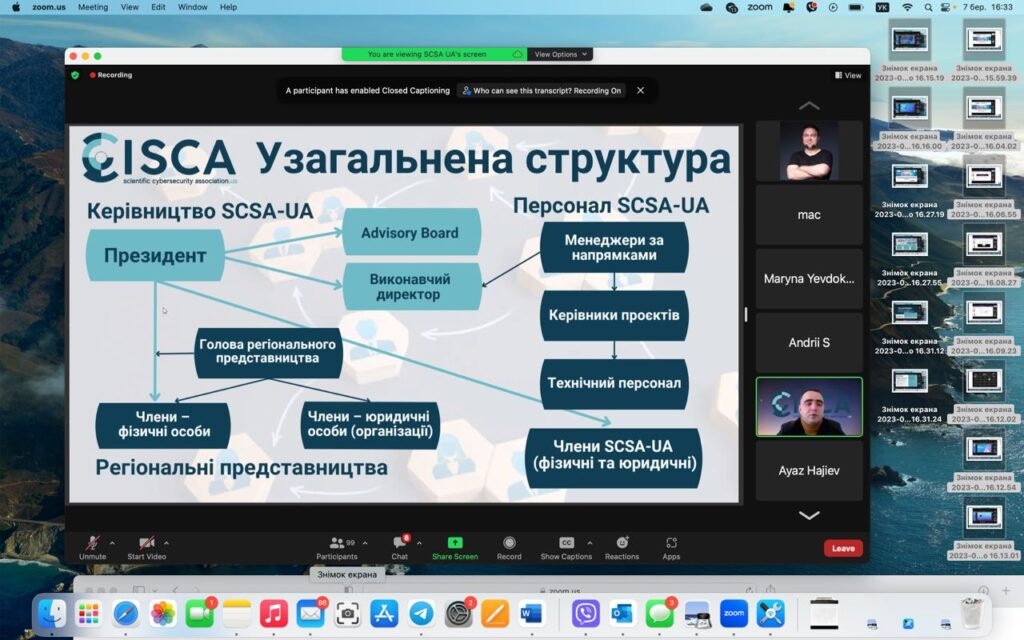Image resolution: width=1024 pixels, height=640 pixels.
Task: Click the green Share Screen icon
Action: pyautogui.click(x=455, y=543)
